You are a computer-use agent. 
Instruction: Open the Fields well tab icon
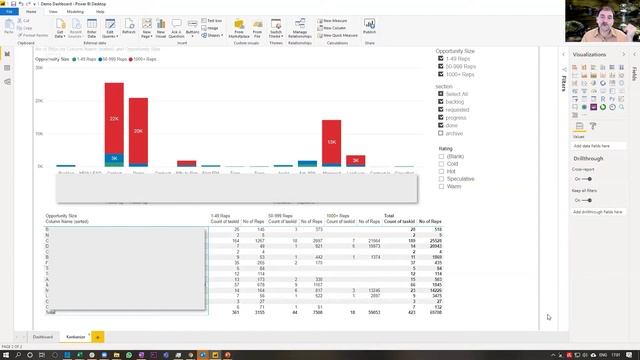coord(579,126)
